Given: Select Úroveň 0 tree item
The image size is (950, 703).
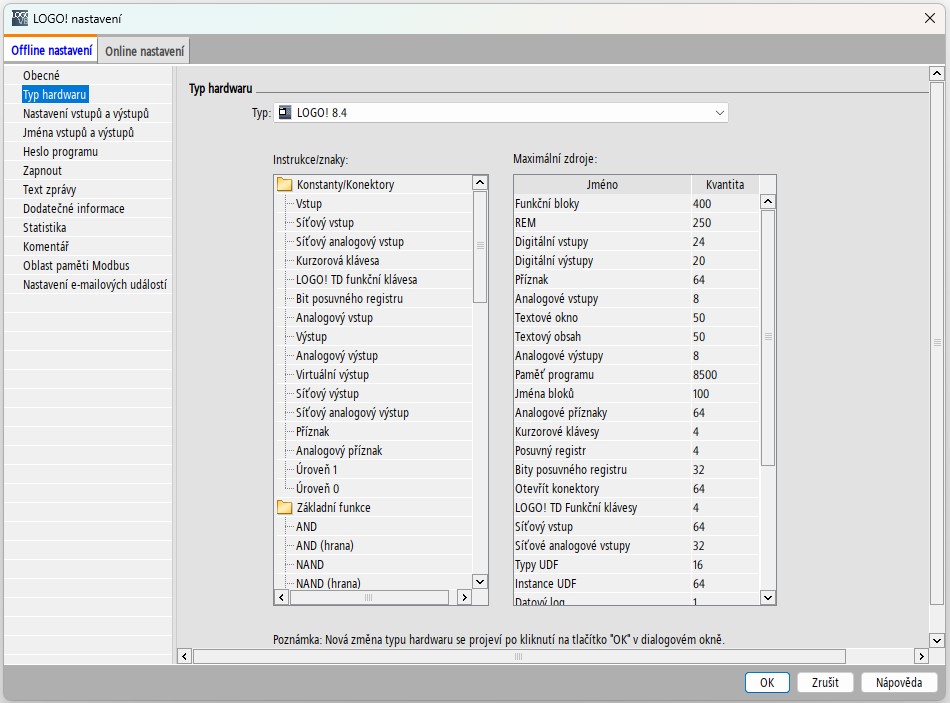Looking at the screenshot, I should pos(317,488).
